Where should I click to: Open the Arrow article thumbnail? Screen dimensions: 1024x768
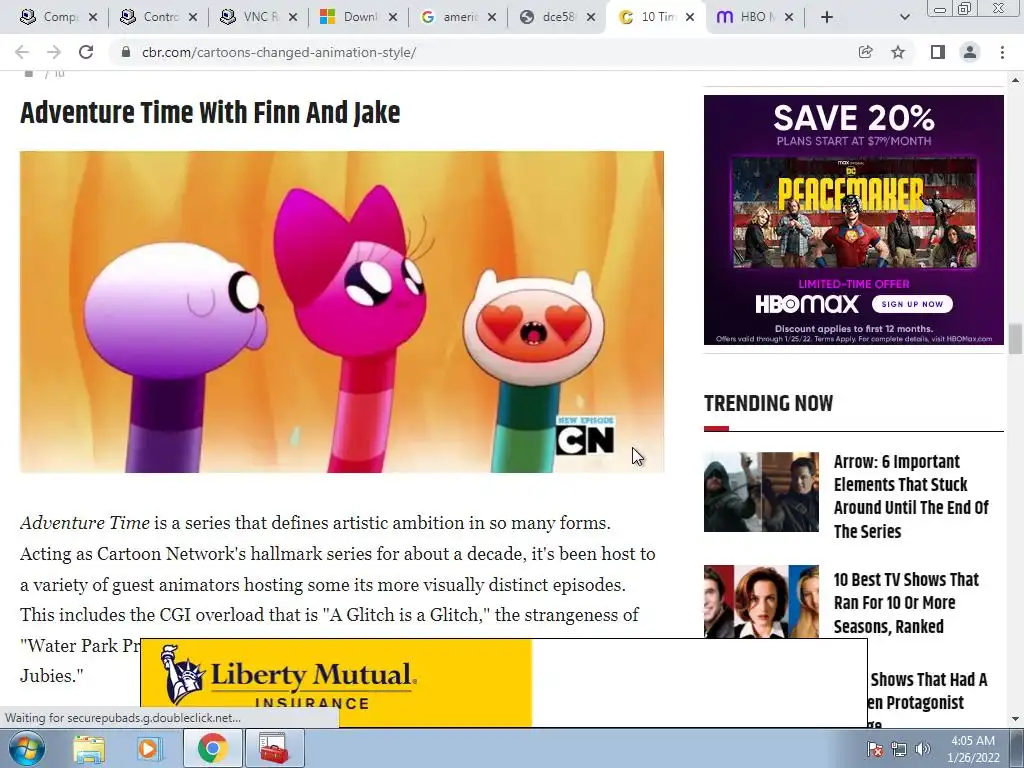761,492
